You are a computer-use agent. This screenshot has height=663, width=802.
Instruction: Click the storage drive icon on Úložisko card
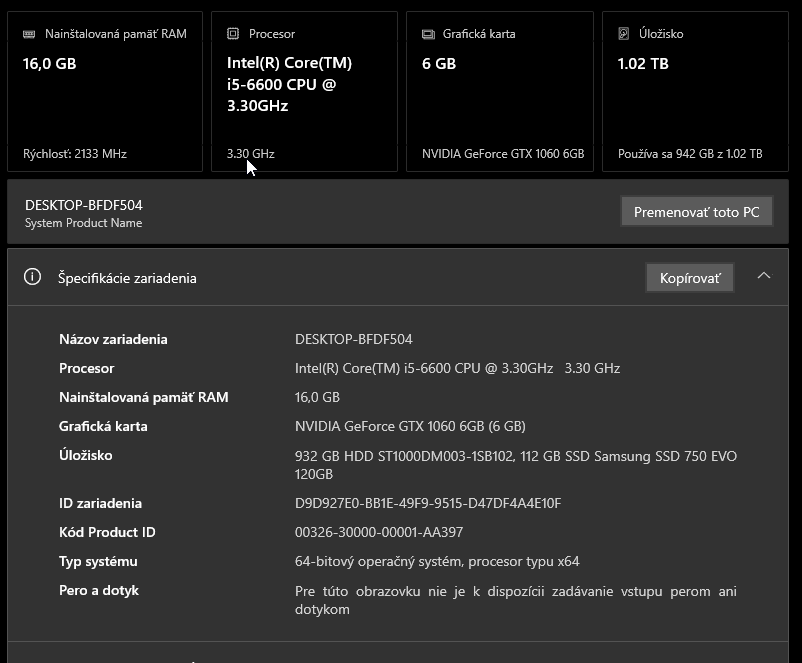pos(625,33)
